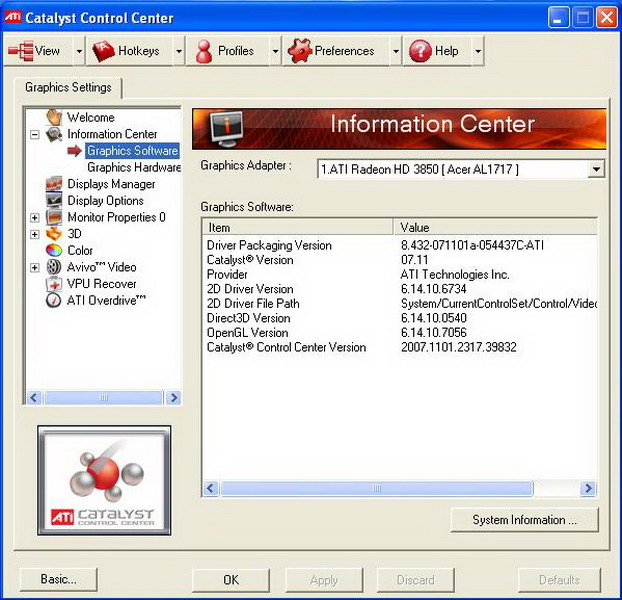The height and width of the screenshot is (600, 622).
Task: Expand the Avivo Video tree node
Action: click(35, 267)
